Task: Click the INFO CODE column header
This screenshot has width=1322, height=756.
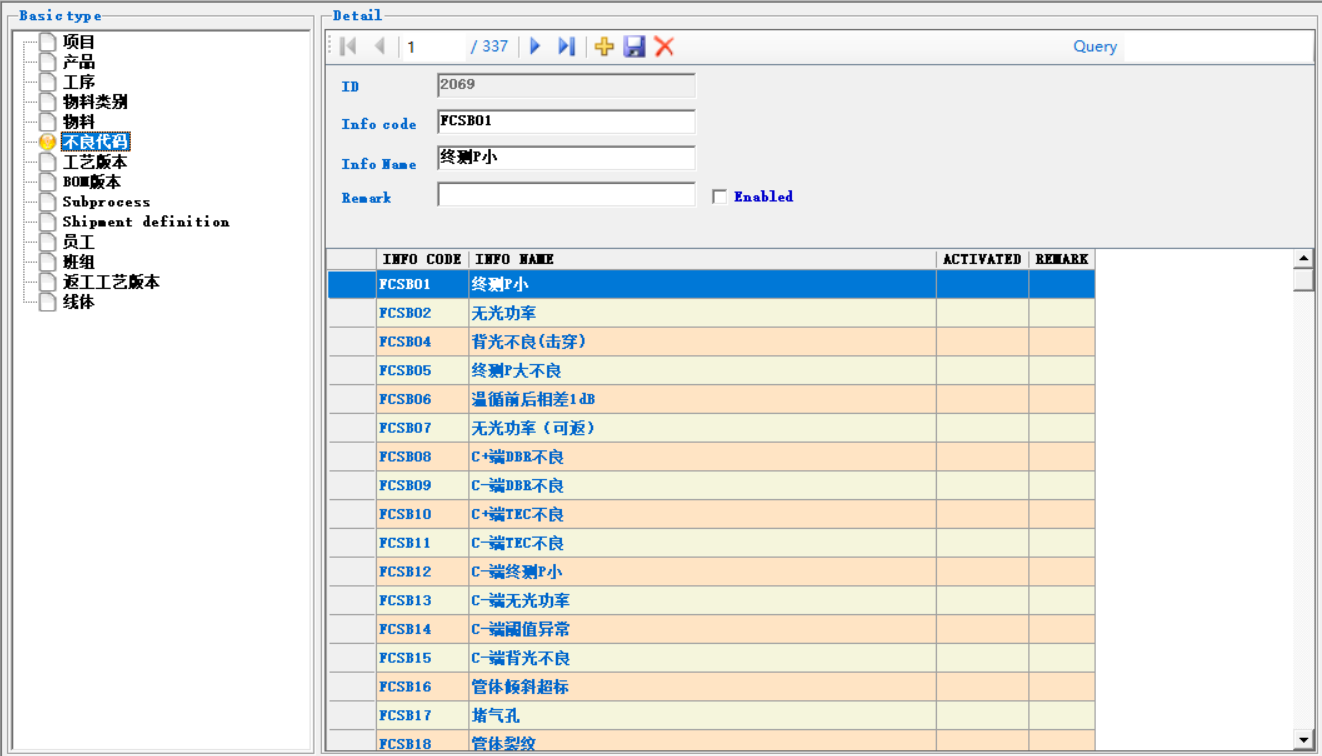Action: [421, 259]
